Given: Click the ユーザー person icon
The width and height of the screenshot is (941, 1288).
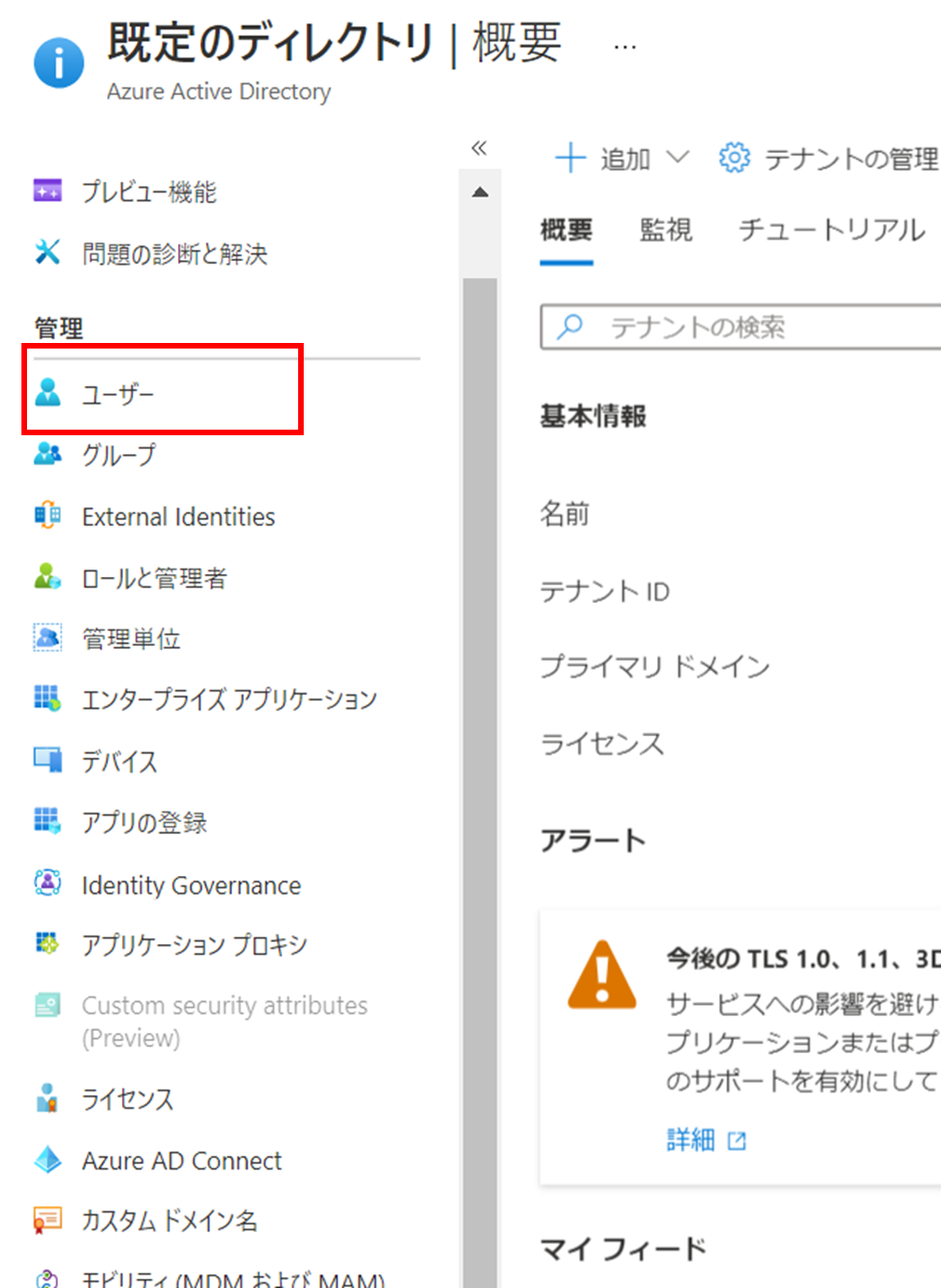Looking at the screenshot, I should click(x=48, y=392).
